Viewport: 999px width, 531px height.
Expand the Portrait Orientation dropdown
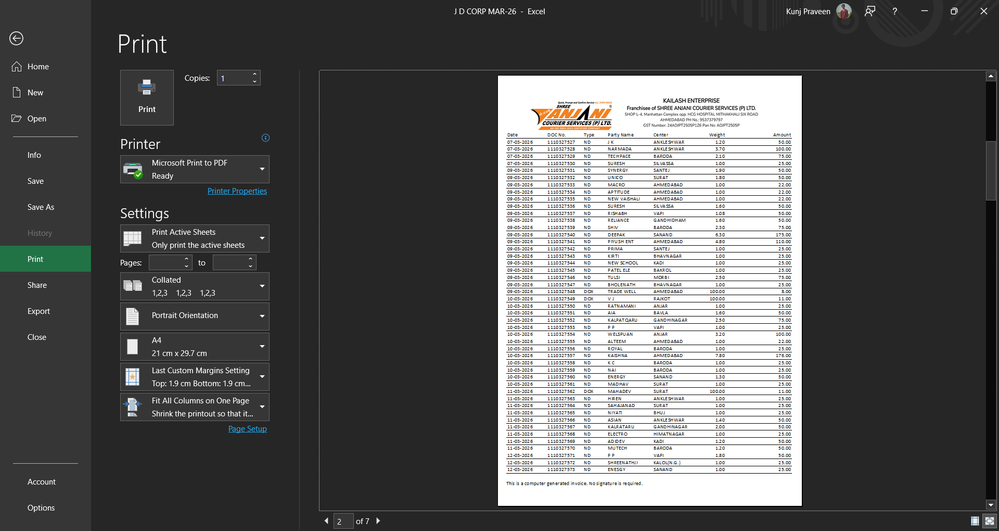(x=194, y=316)
